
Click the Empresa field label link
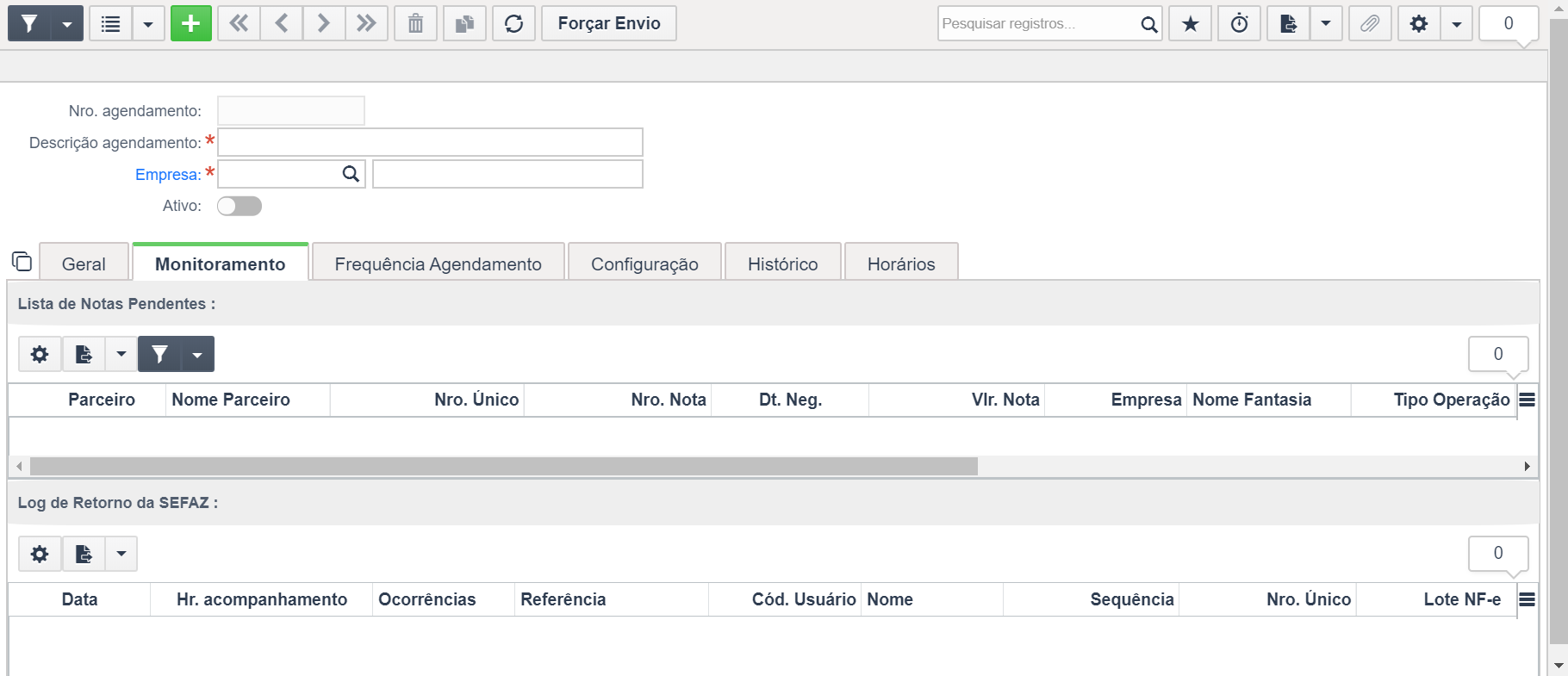168,175
